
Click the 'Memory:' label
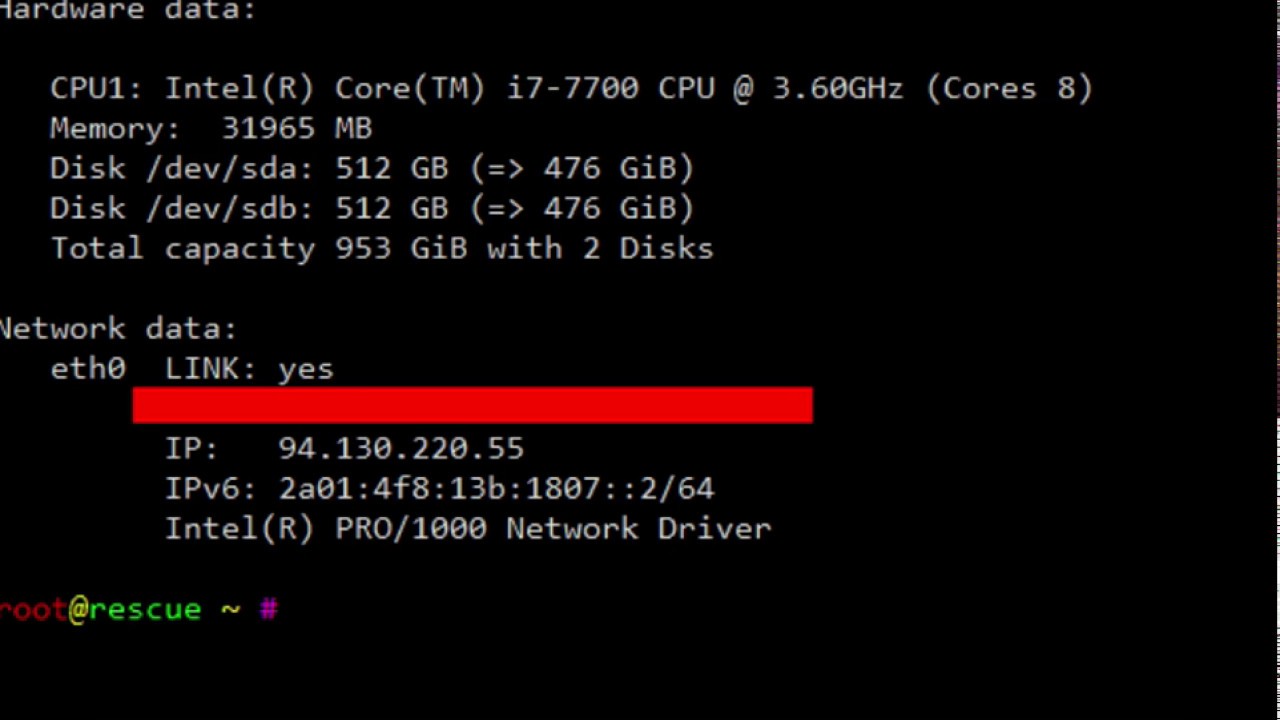(115, 129)
